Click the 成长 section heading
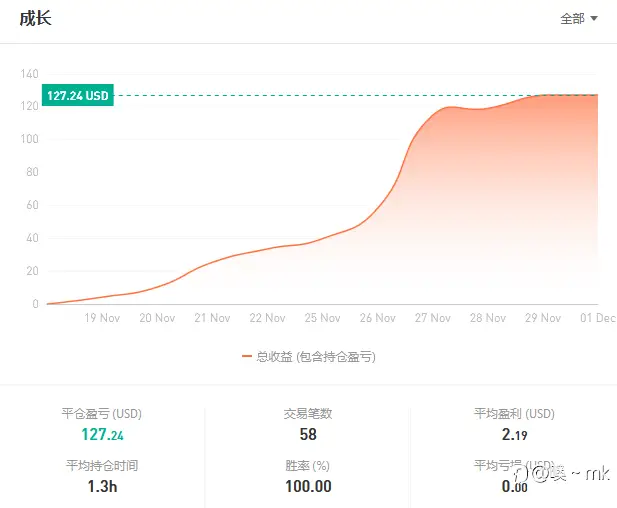Screen dimensions: 617x508 click(x=35, y=18)
